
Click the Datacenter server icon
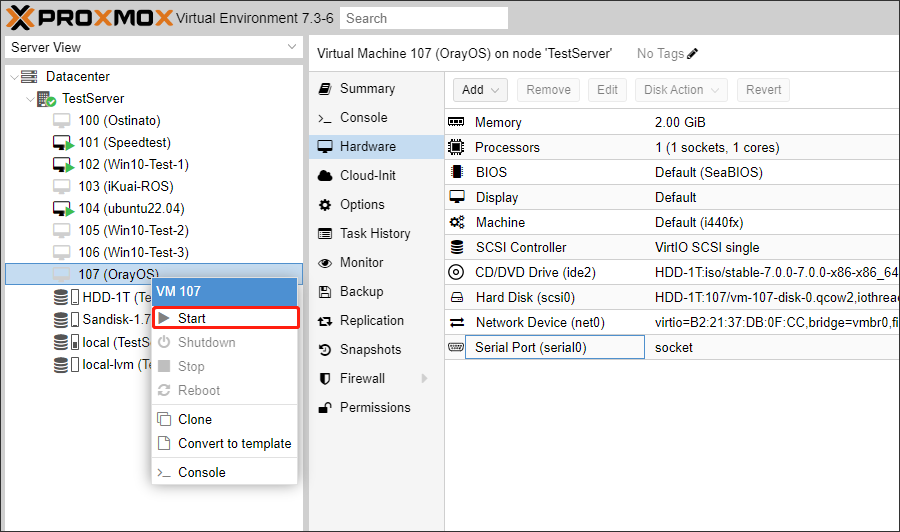click(x=29, y=76)
